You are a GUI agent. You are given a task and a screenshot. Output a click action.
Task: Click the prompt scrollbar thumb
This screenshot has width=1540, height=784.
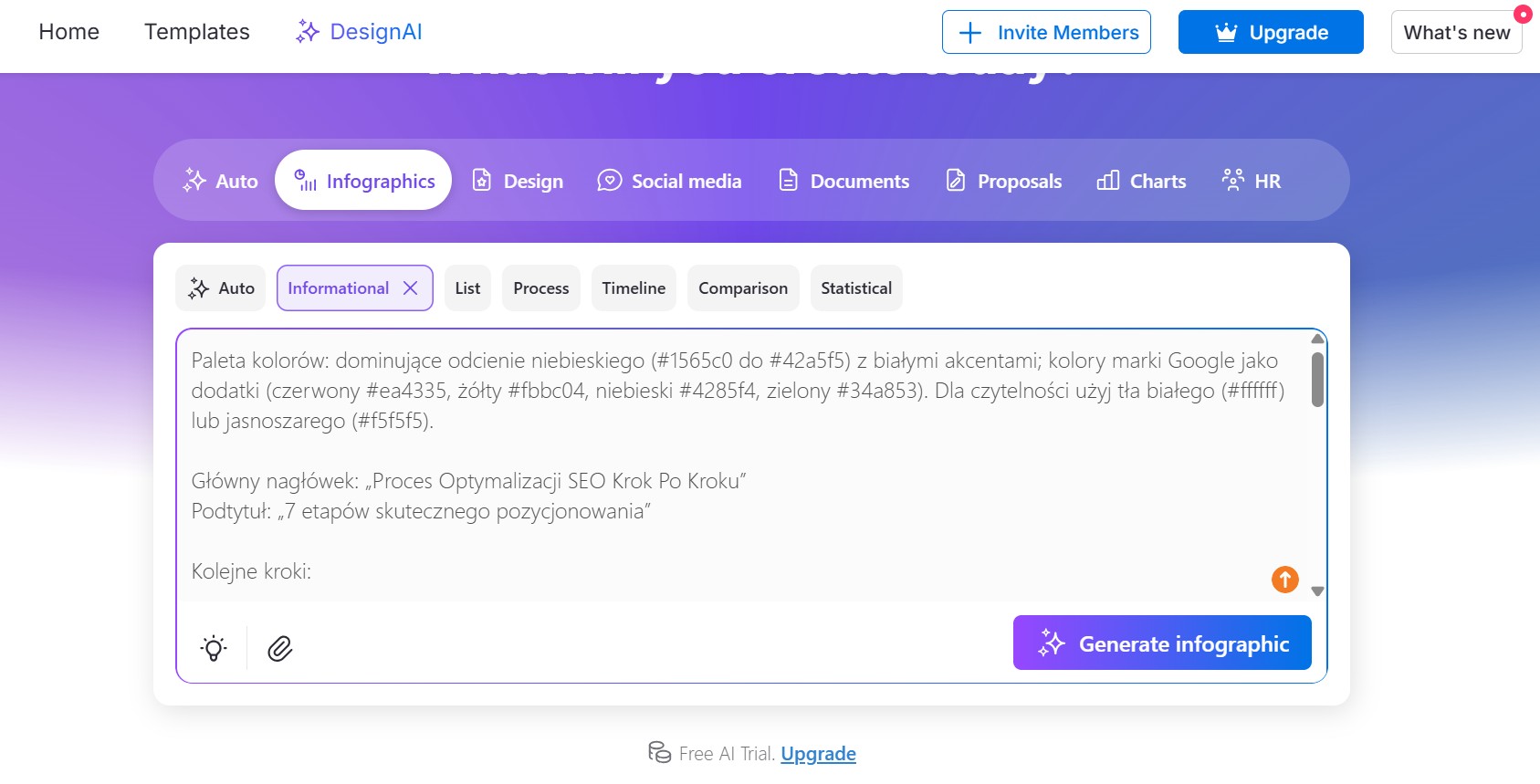(1317, 380)
